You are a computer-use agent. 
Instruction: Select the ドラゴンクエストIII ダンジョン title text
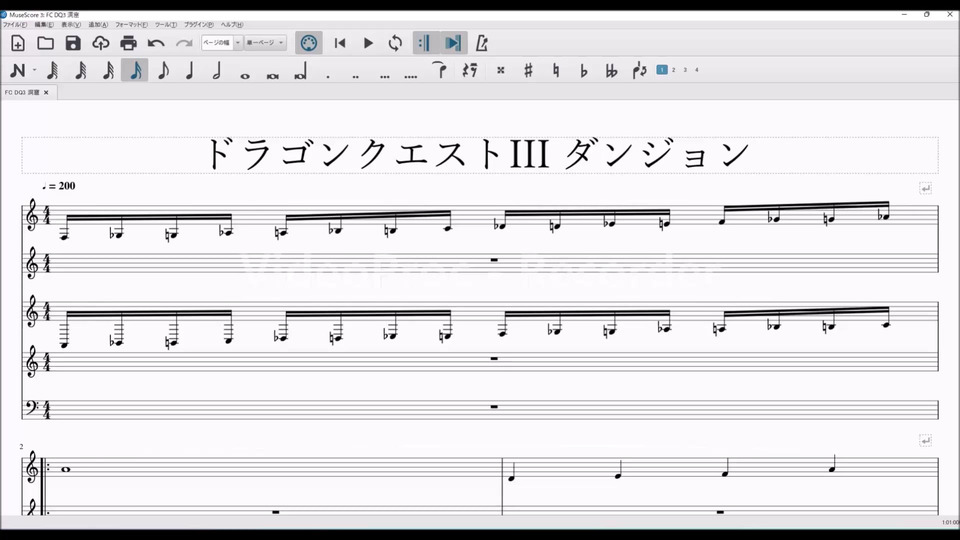[x=477, y=154]
